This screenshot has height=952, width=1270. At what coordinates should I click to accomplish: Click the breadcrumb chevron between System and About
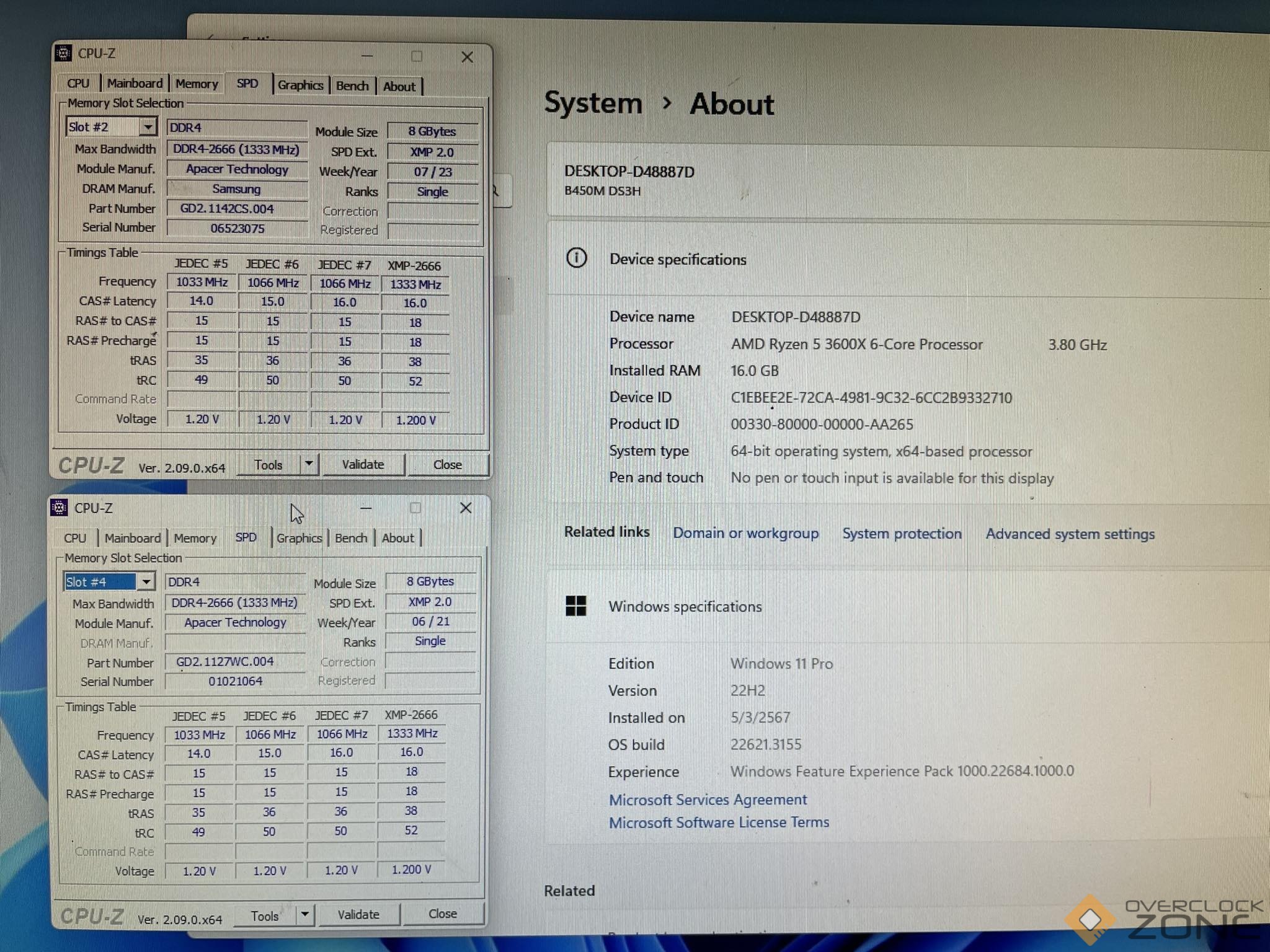coord(667,103)
